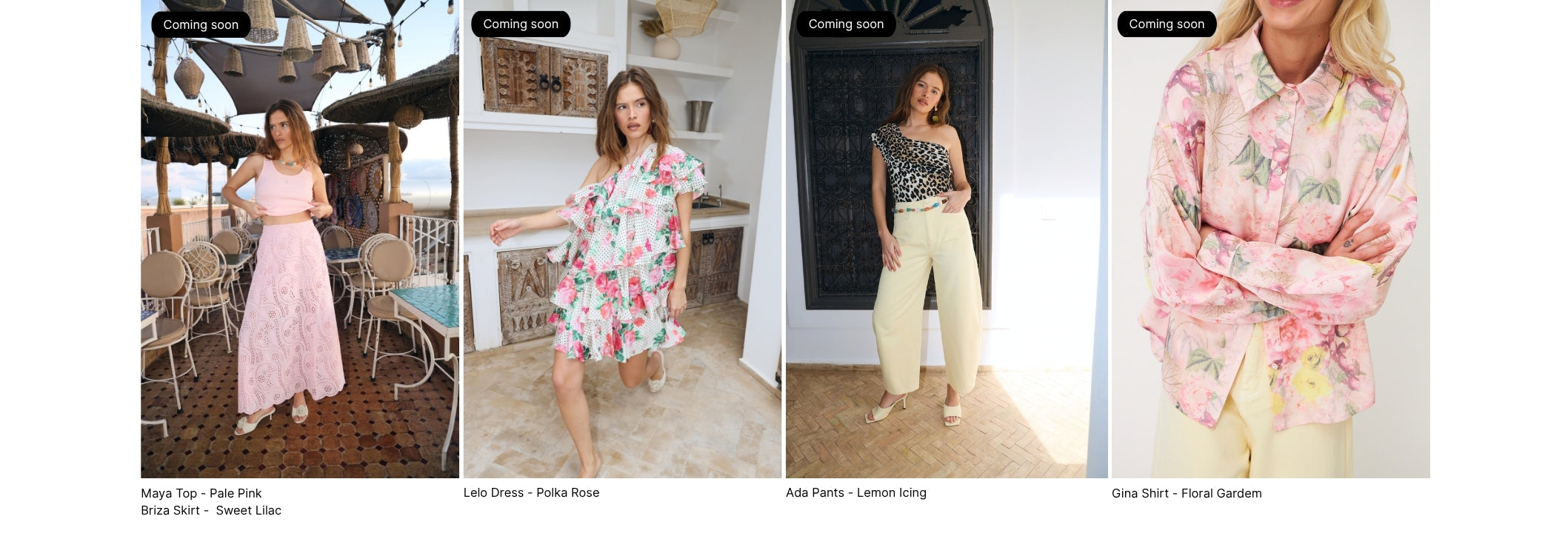Click the ruffled floral mini dress

point(624,255)
